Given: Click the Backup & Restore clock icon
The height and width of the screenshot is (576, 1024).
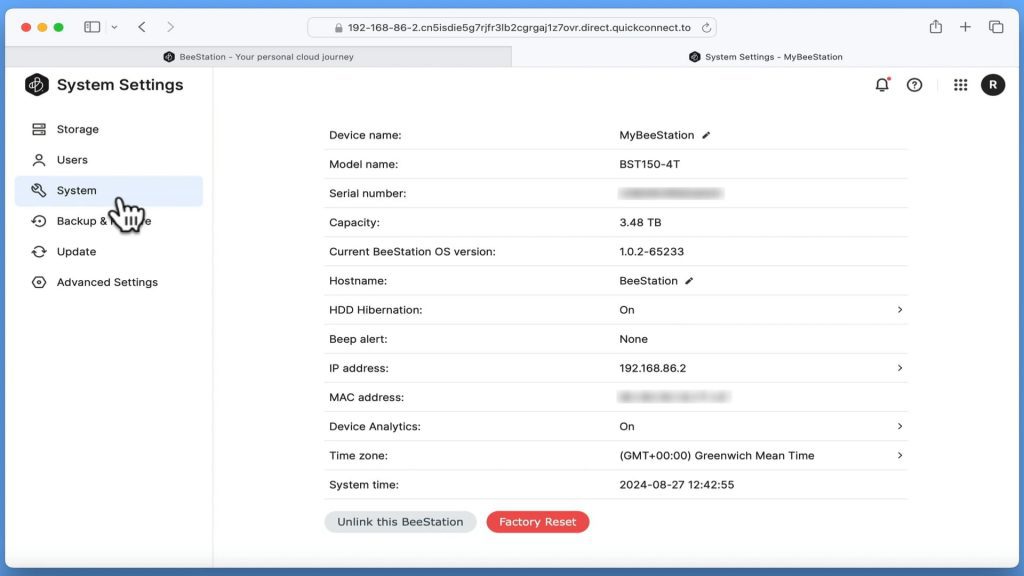Looking at the screenshot, I should [39, 221].
